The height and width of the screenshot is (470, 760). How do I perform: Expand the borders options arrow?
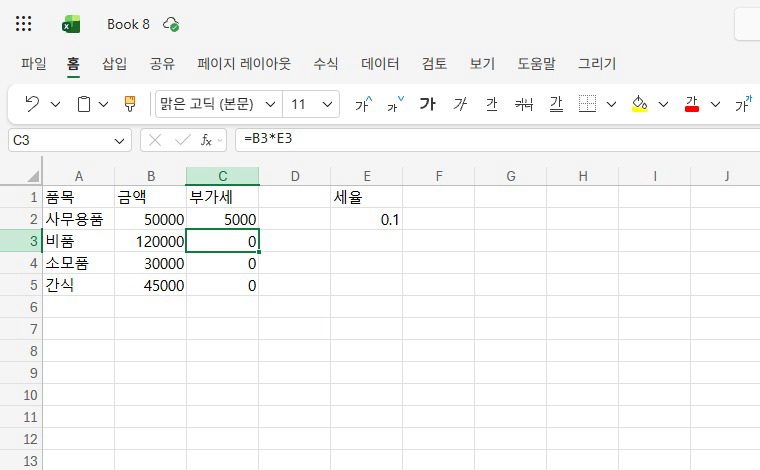[612, 104]
